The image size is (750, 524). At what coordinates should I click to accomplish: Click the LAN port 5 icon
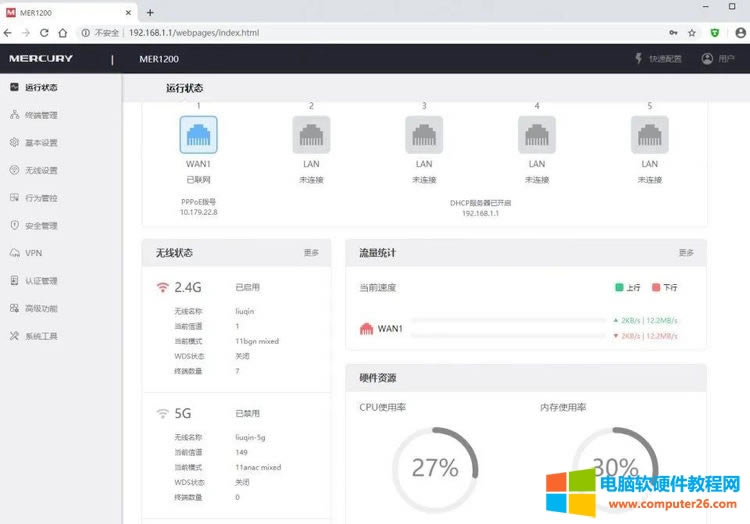tap(649, 134)
